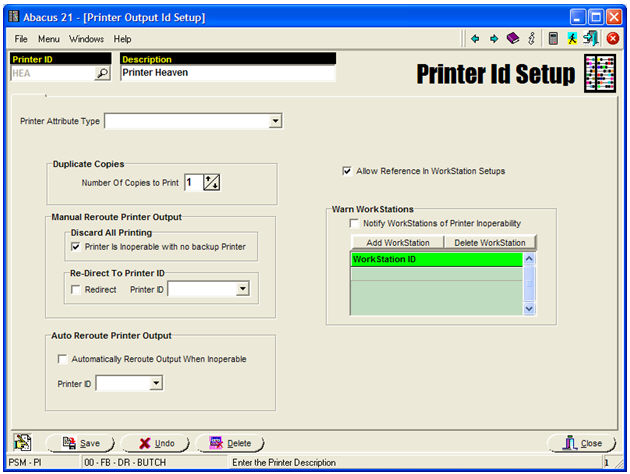Image resolution: width=630 pixels, height=474 pixels.
Task: Click the Number Of Copies spinner control
Action: point(211,182)
